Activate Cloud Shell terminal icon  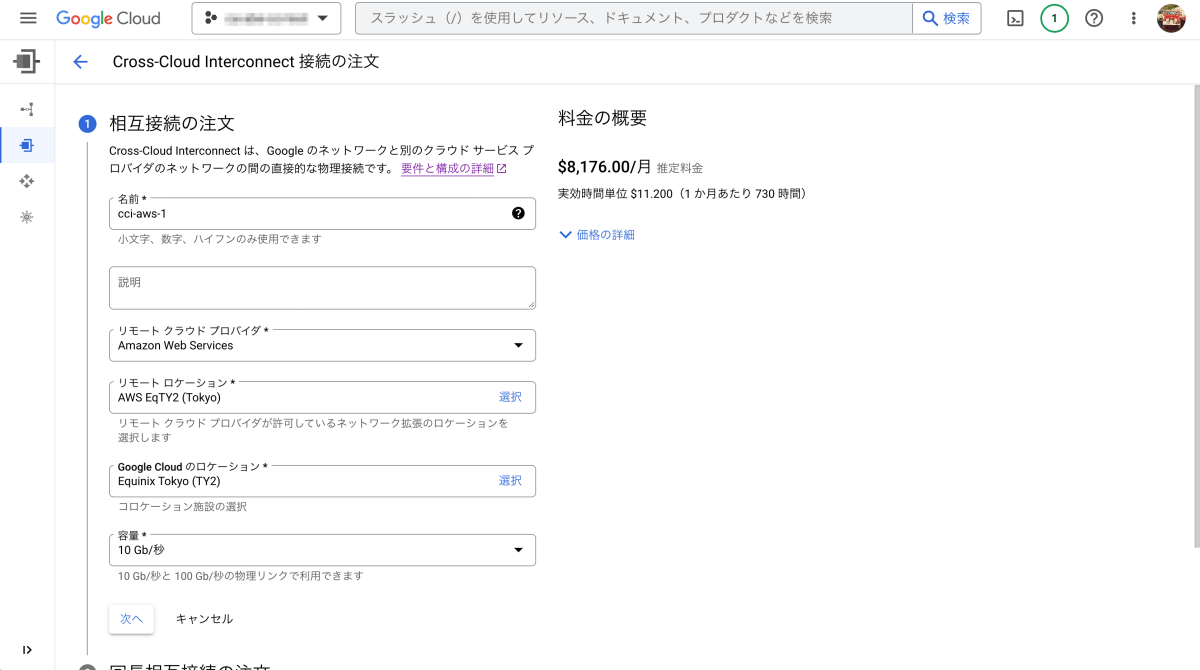[x=1015, y=18]
